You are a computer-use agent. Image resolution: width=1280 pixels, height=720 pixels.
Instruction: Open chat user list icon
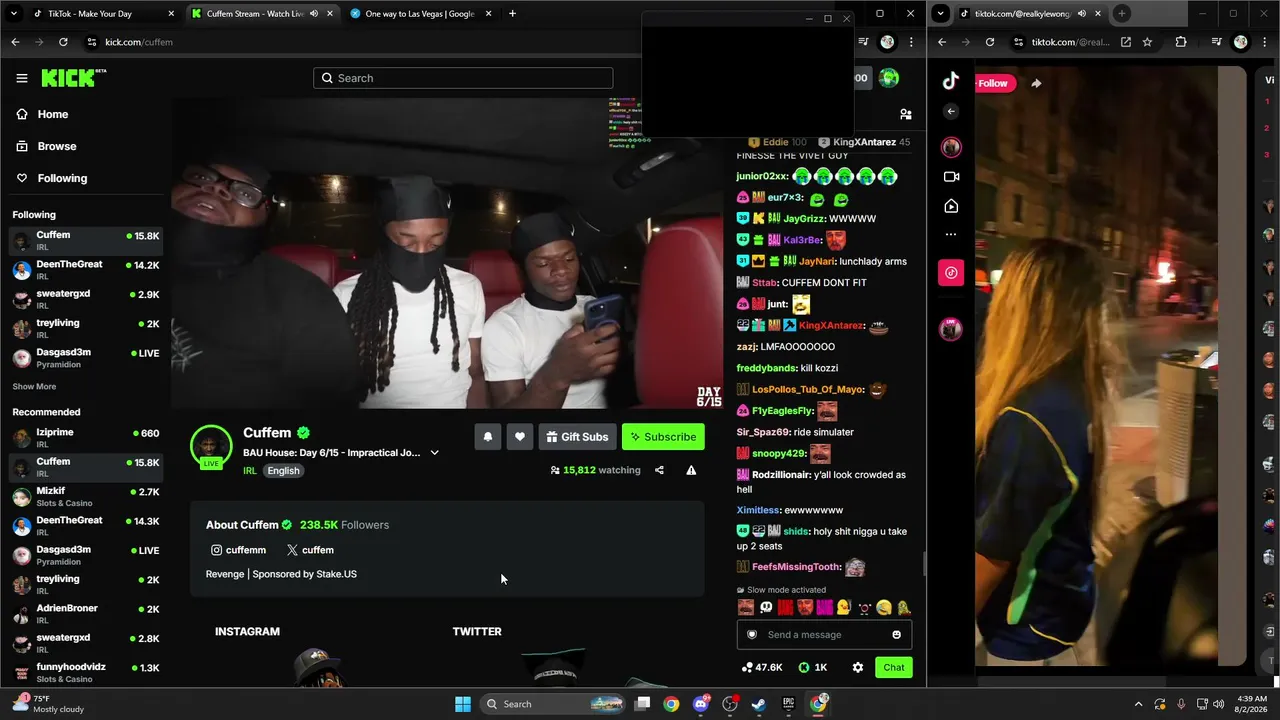coord(905,115)
